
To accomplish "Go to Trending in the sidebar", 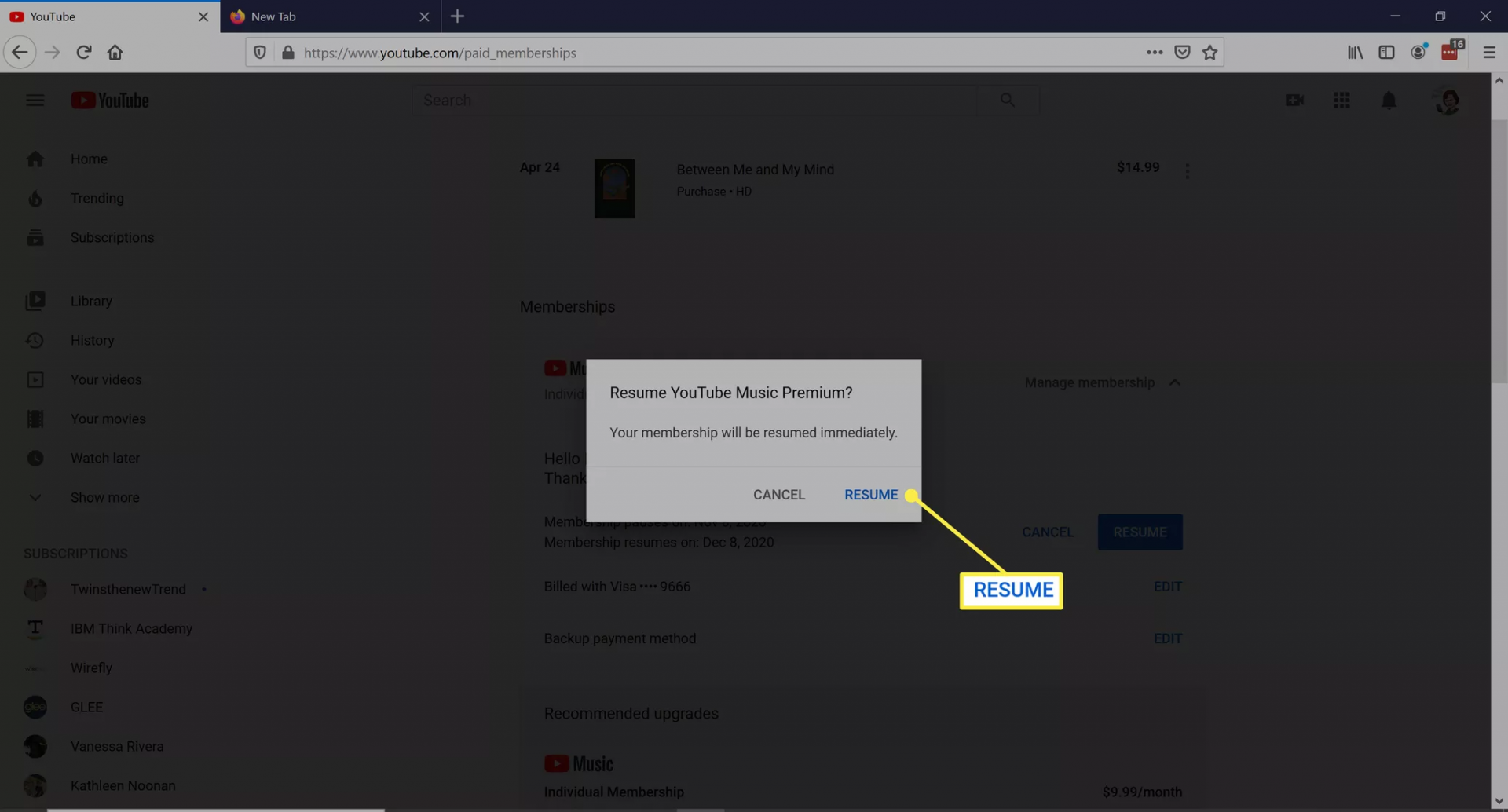I will pos(97,198).
